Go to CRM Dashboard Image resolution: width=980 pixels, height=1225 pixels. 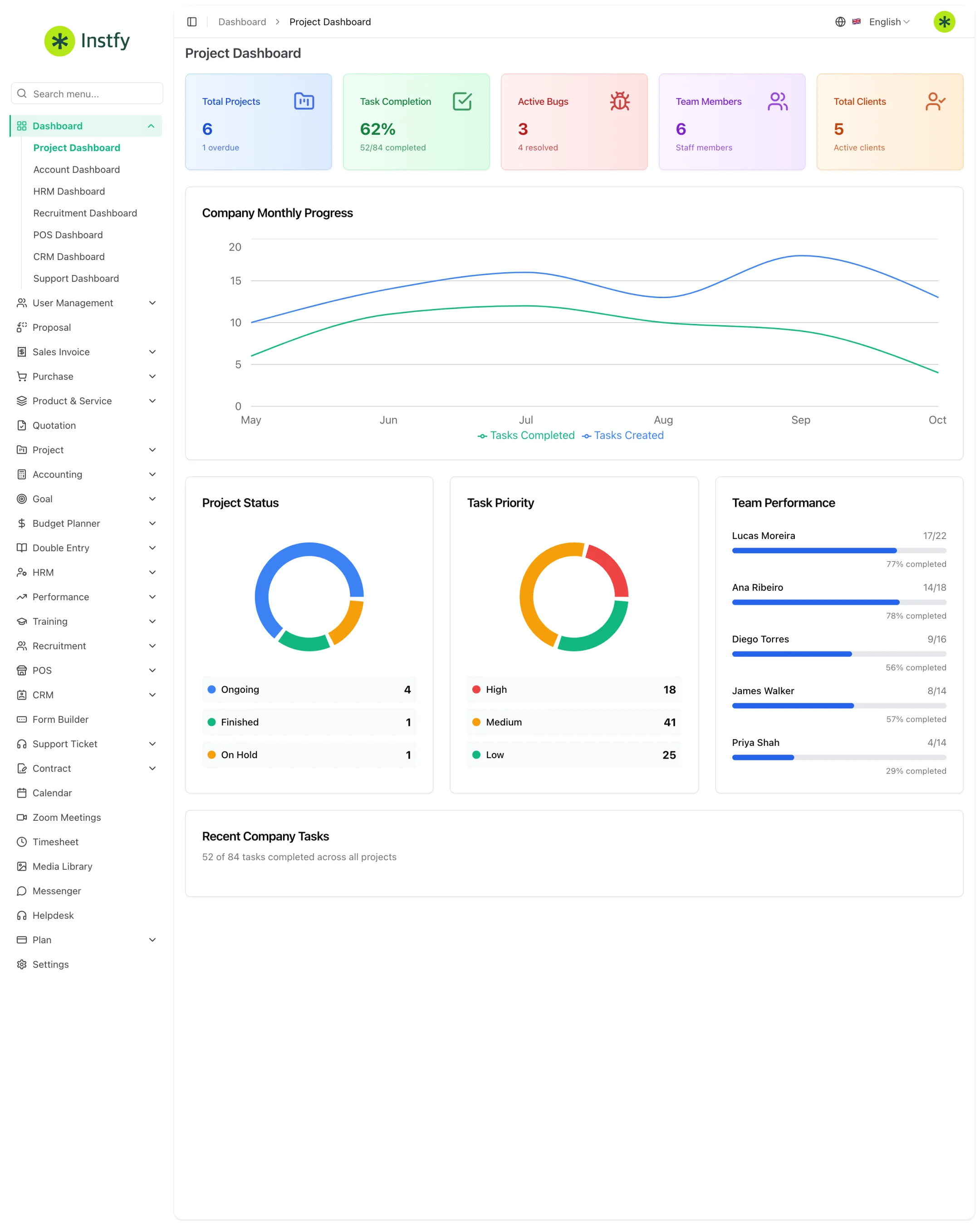[x=69, y=257]
